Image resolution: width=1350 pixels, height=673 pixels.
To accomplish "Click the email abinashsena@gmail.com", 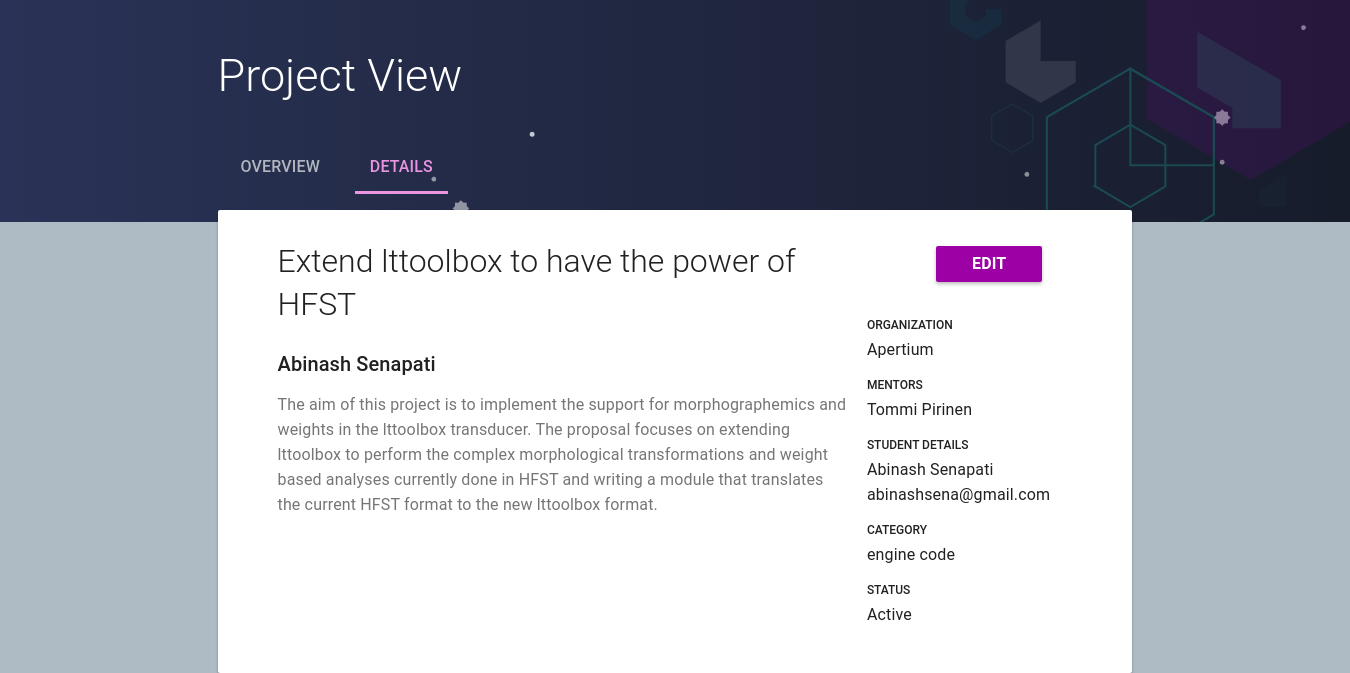I will [958, 494].
